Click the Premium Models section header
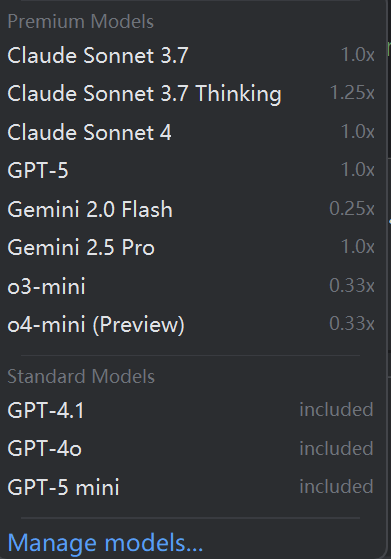 pos(81,21)
